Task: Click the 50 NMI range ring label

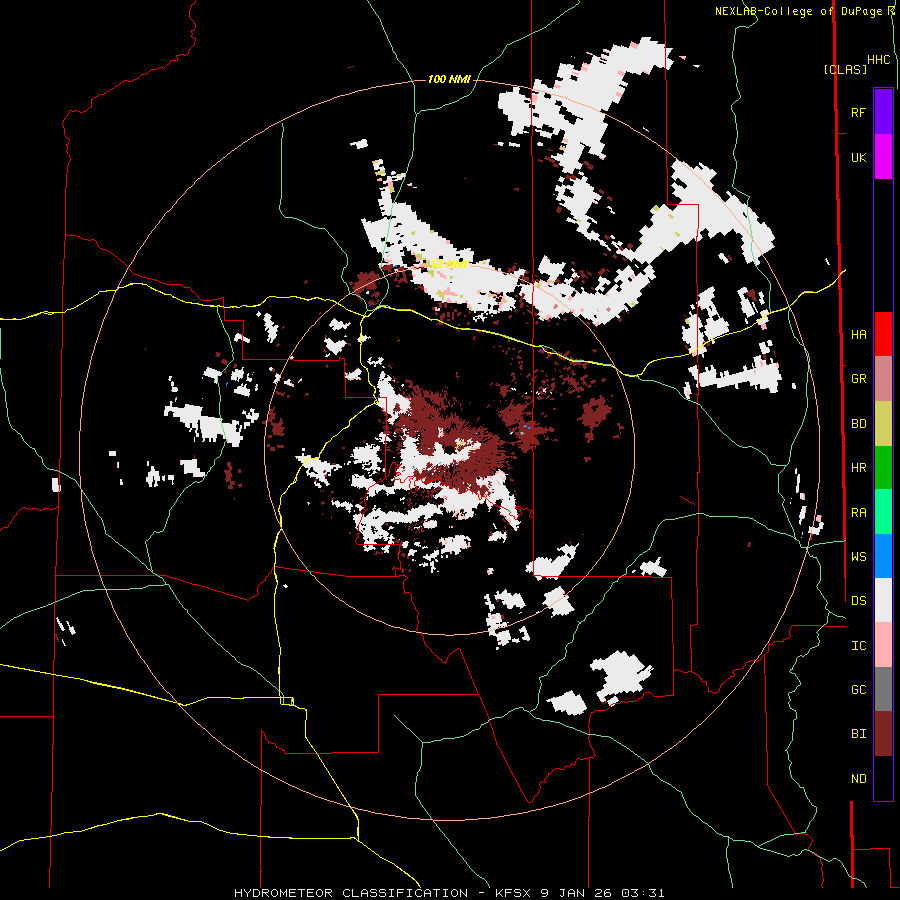Action: [x=448, y=265]
